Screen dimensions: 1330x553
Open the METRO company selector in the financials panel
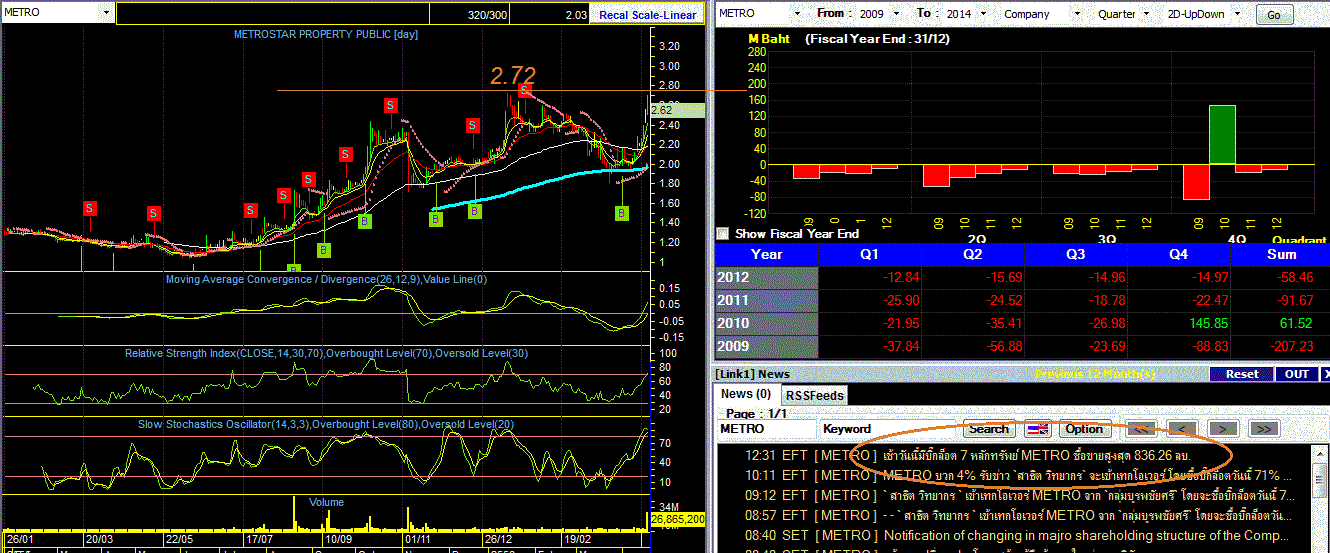tap(760, 14)
